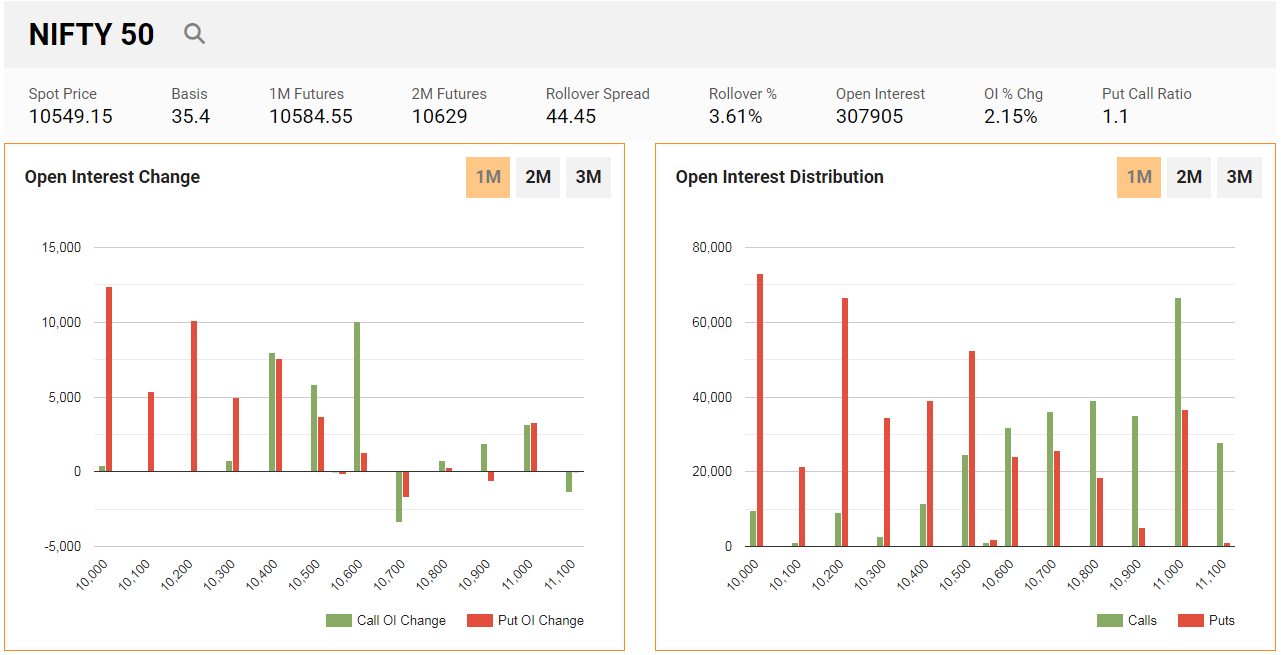
Task: Click the search magnifier icon beside NIFTY 50
Action: click(x=194, y=34)
